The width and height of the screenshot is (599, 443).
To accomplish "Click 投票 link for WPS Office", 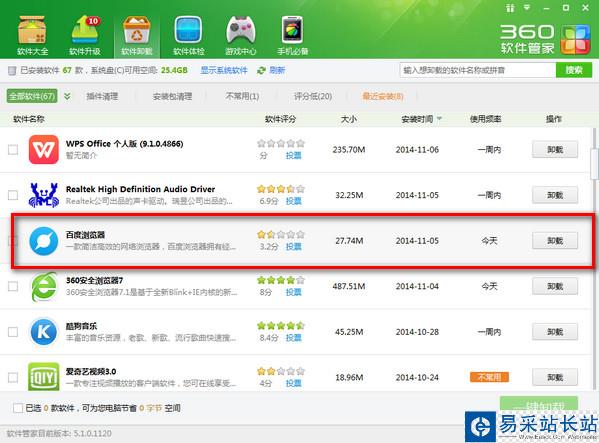I will coord(293,155).
